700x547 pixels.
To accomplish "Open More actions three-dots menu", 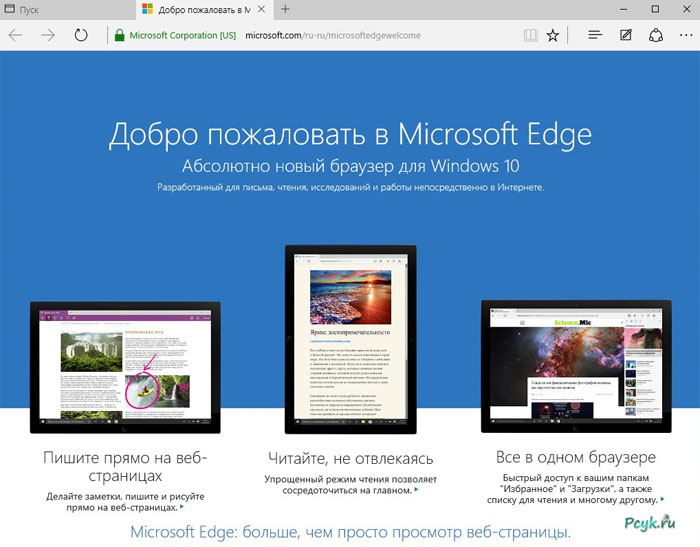I will click(686, 35).
